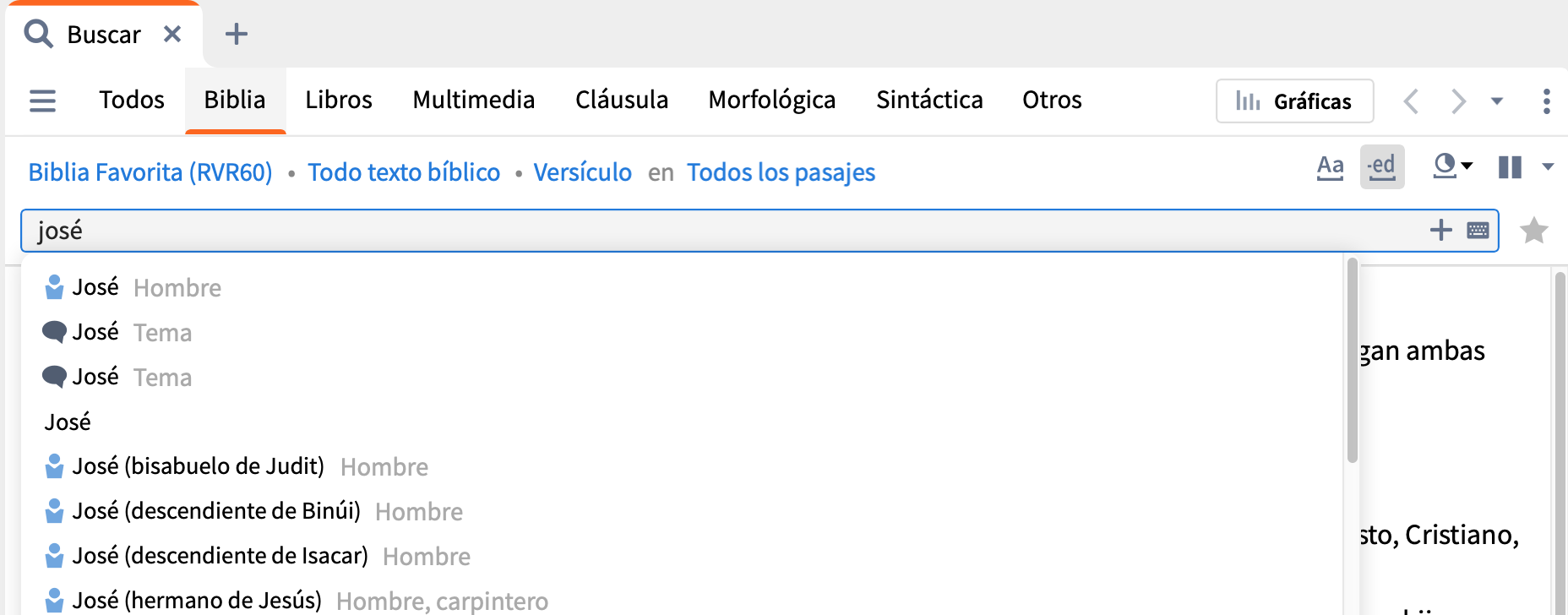Open the hamburger panel menu
Screen dimensions: 1568x615
coord(42,101)
